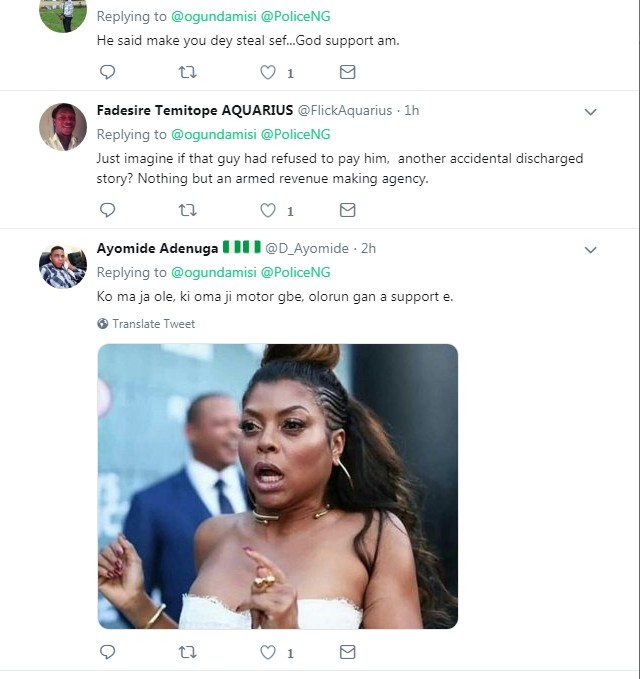Open the dropdown arrow on Ayomide's tweet

(590, 249)
